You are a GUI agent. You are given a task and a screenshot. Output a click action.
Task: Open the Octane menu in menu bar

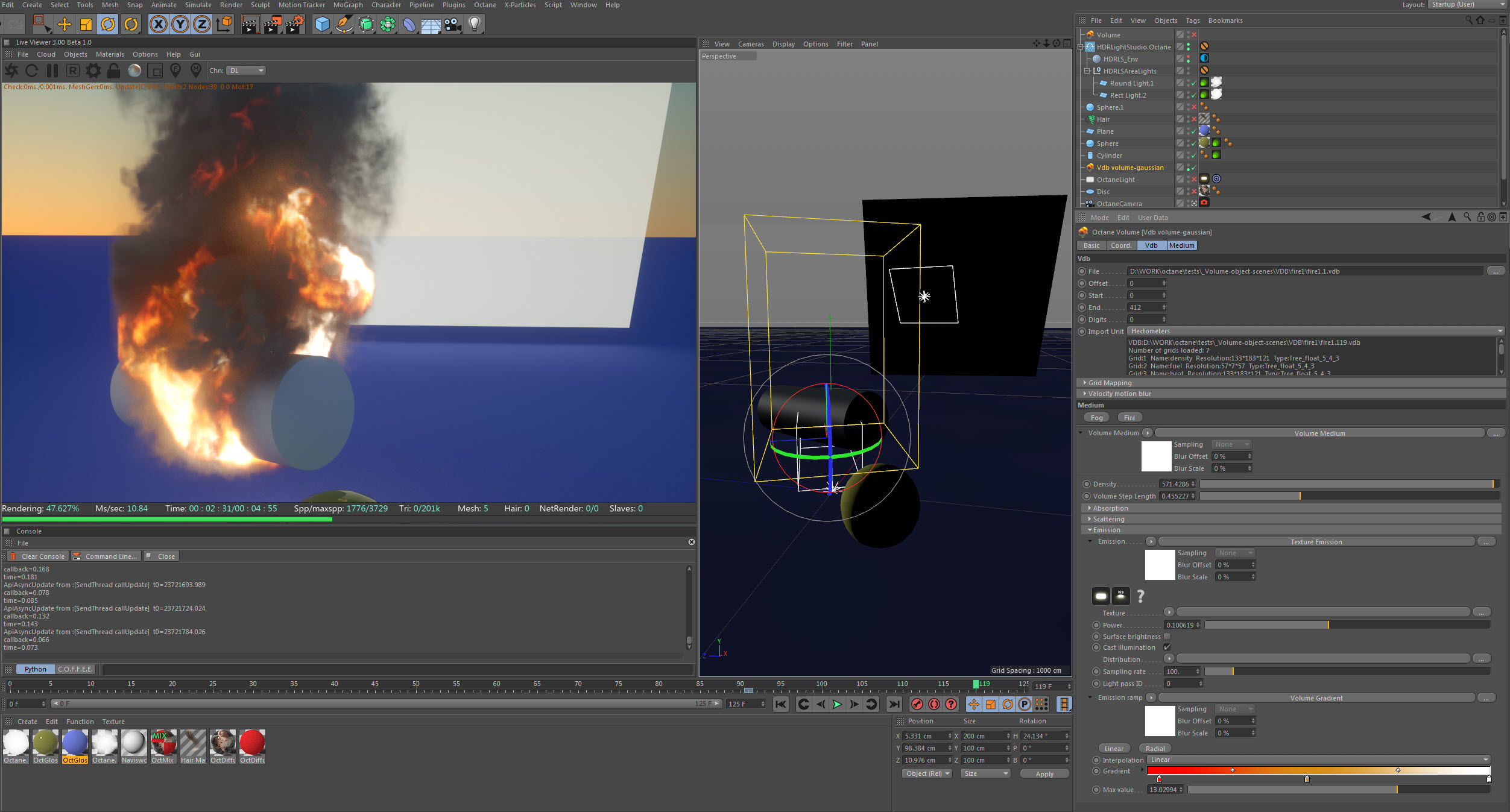click(484, 5)
